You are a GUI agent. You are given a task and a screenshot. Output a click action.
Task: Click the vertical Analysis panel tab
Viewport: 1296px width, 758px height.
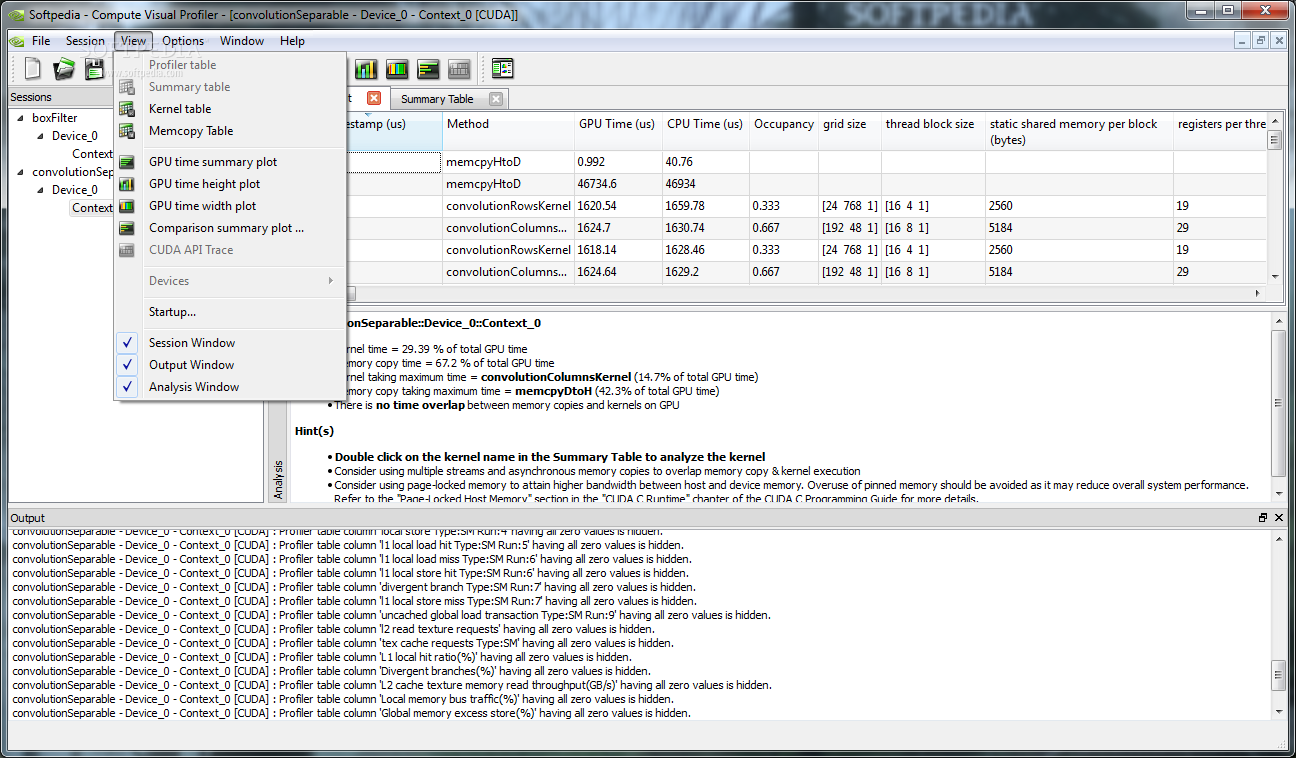point(279,480)
